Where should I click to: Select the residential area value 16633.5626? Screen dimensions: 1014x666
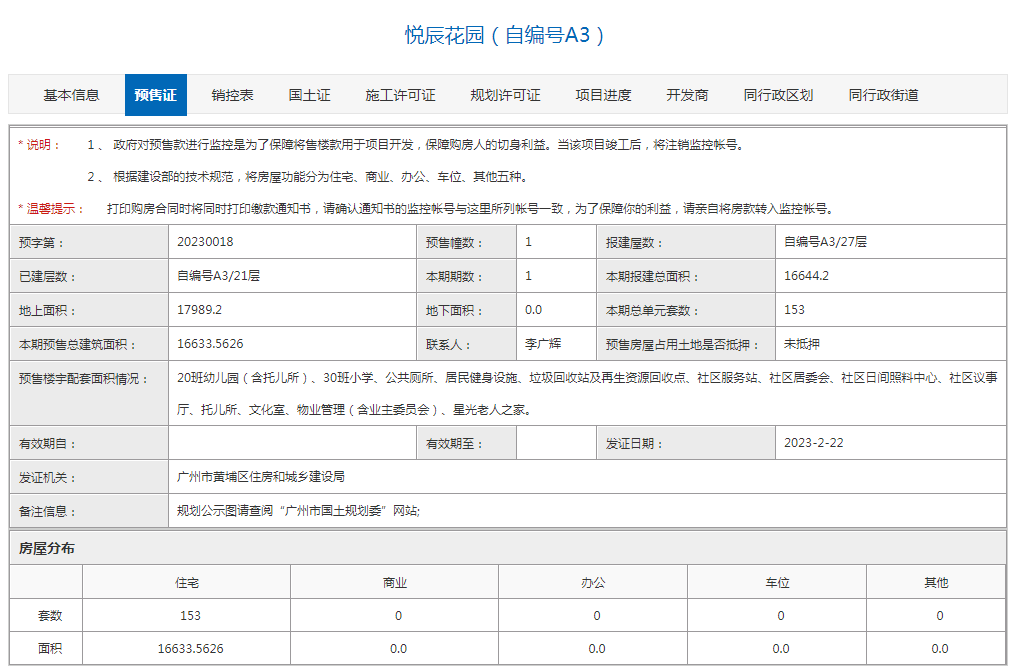coord(186,647)
